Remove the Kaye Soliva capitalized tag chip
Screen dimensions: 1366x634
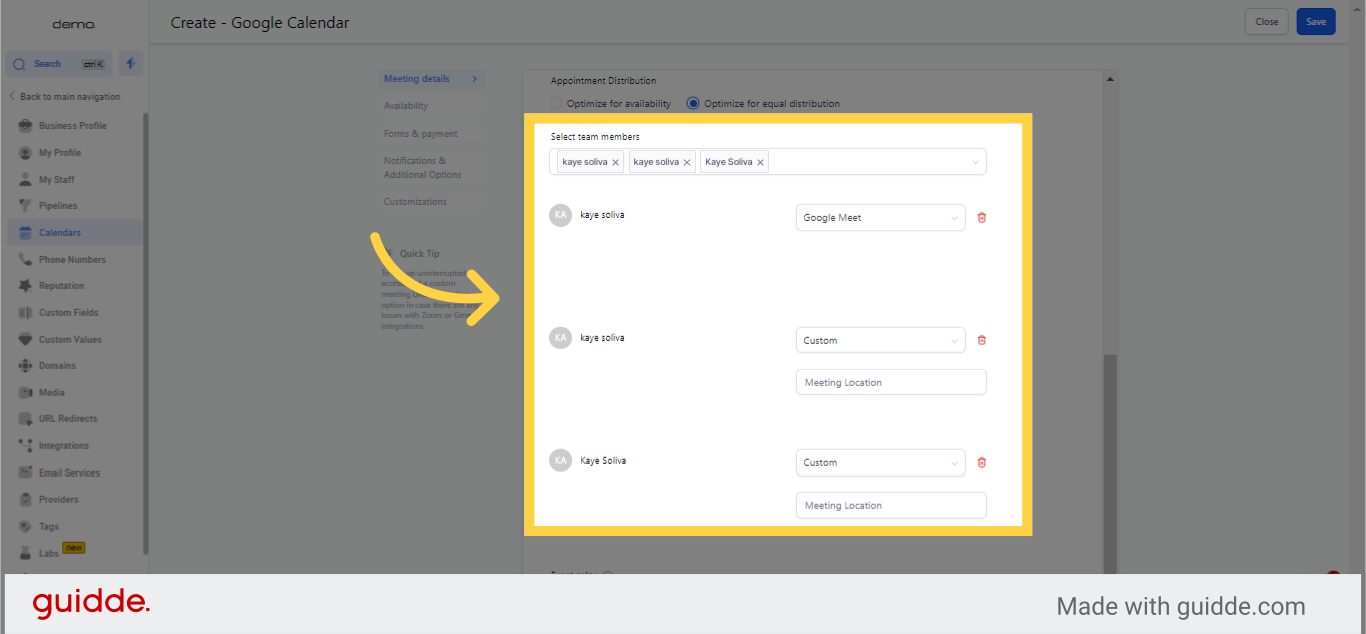760,162
